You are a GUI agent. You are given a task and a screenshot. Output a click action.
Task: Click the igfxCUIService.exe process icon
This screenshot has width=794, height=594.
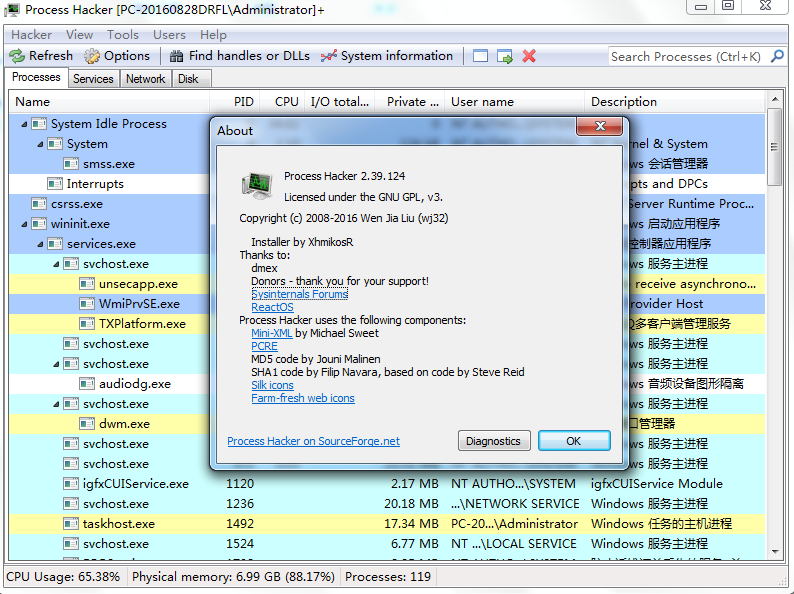(71, 484)
